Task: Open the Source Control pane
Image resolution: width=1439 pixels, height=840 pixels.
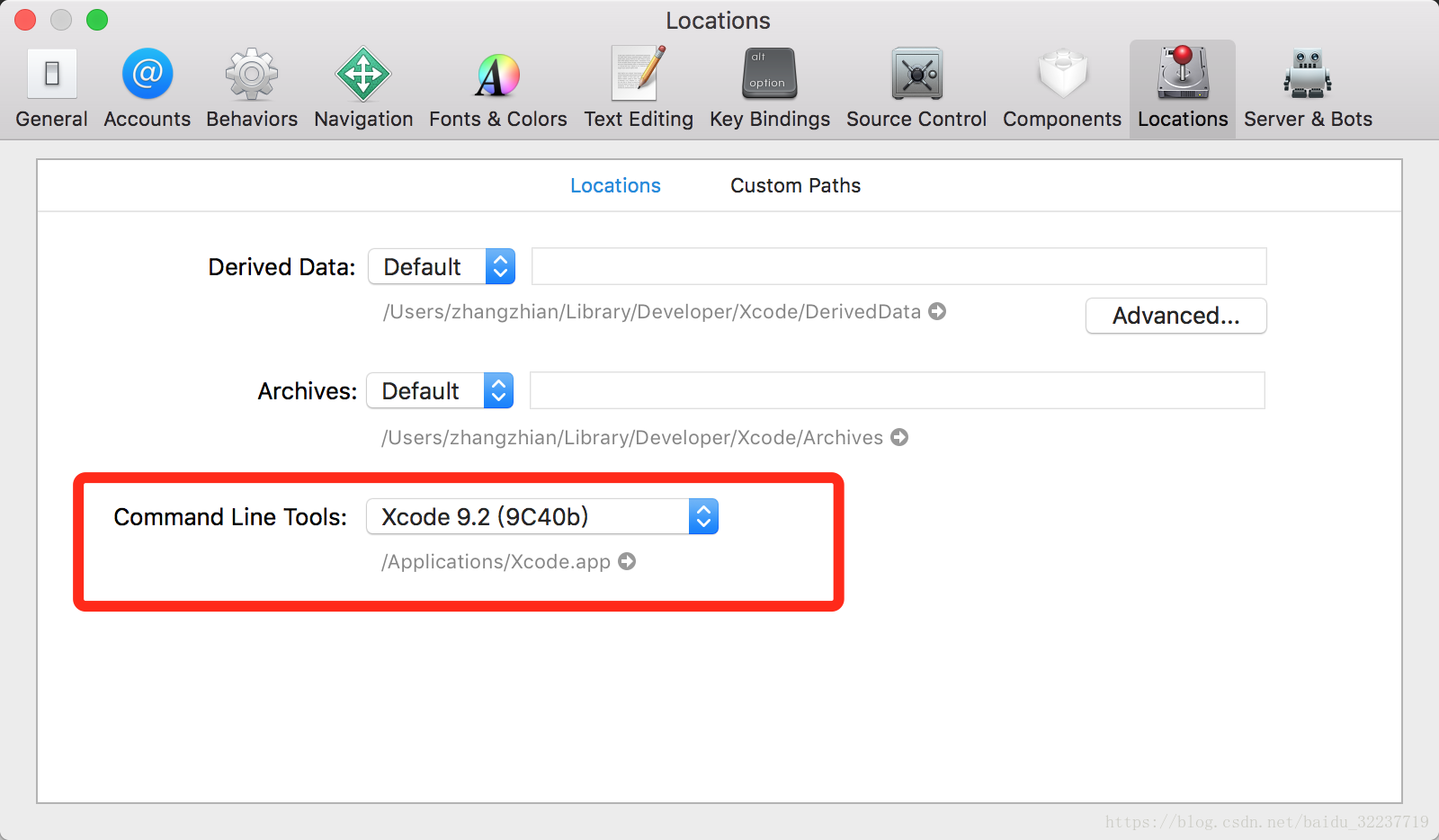Action: (x=916, y=88)
